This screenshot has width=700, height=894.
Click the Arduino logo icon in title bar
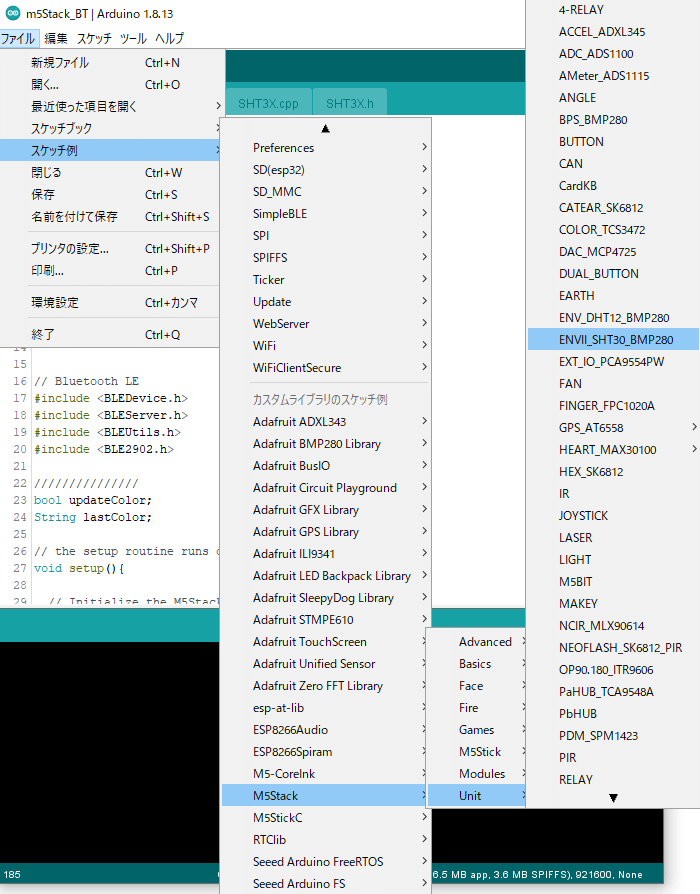coord(13,13)
